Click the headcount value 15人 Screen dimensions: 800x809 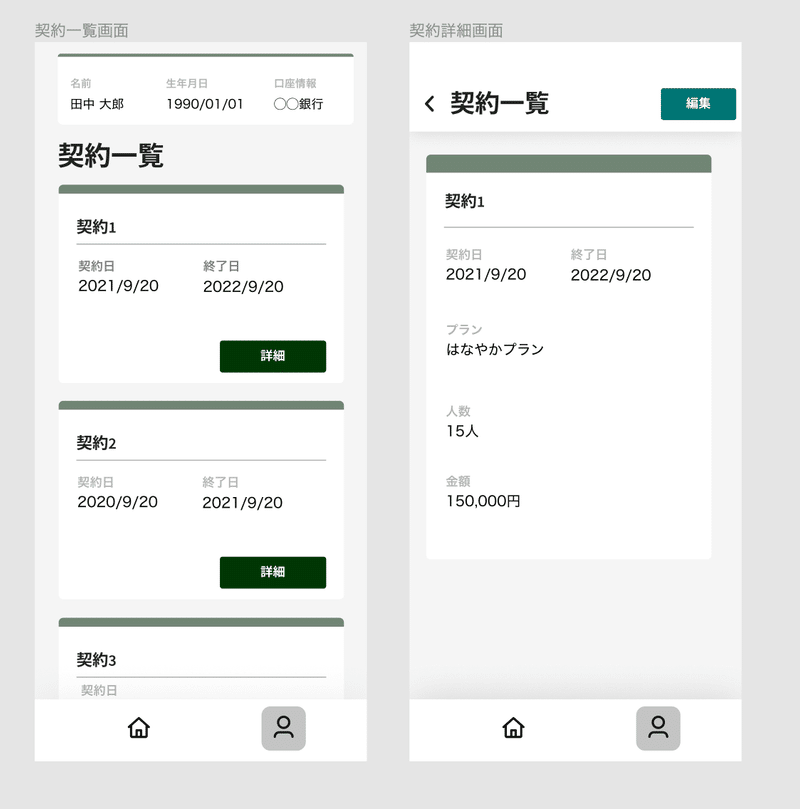point(462,431)
